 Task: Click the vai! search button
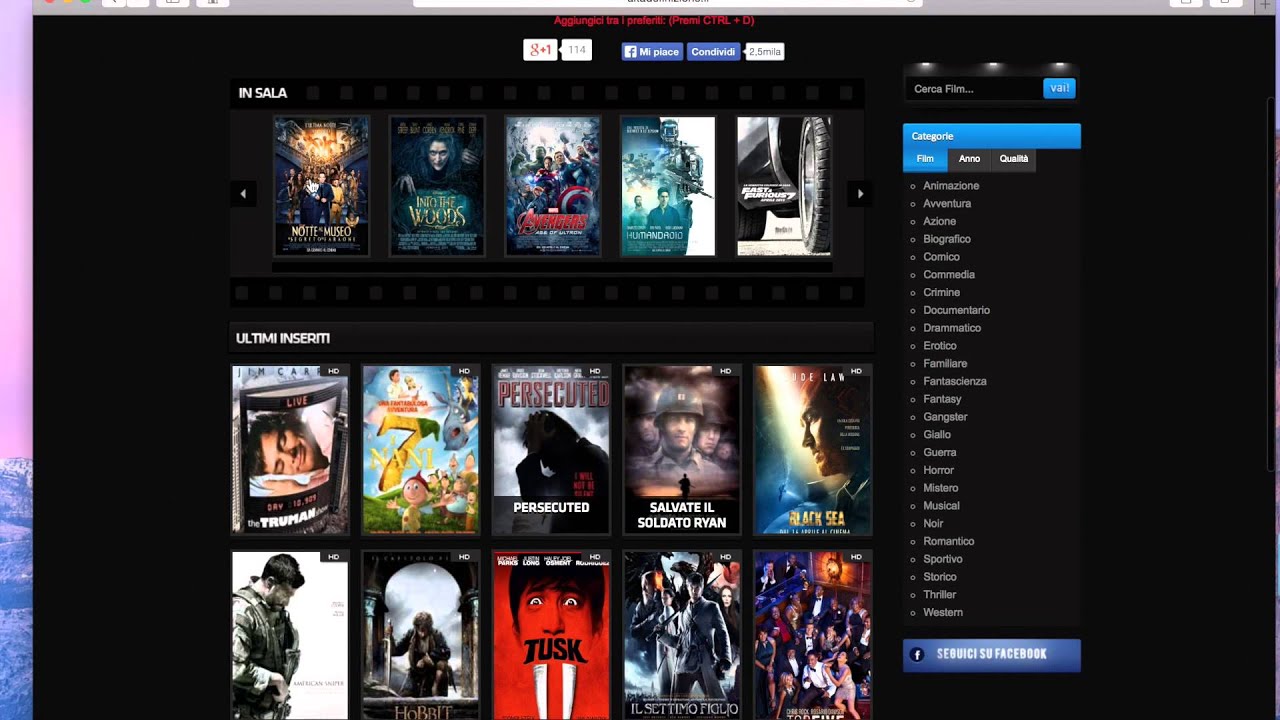coord(1059,88)
